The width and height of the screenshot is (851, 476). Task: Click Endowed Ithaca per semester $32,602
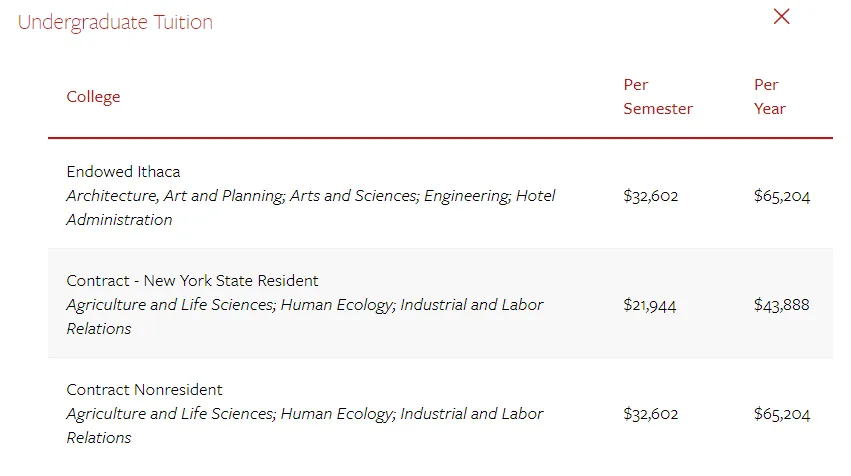pos(650,196)
